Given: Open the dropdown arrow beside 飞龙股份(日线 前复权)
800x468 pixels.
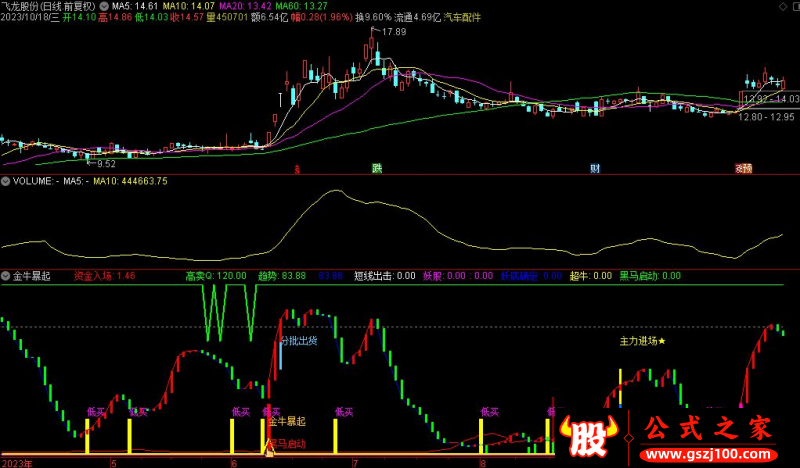Looking at the screenshot, I should (x=104, y=7).
